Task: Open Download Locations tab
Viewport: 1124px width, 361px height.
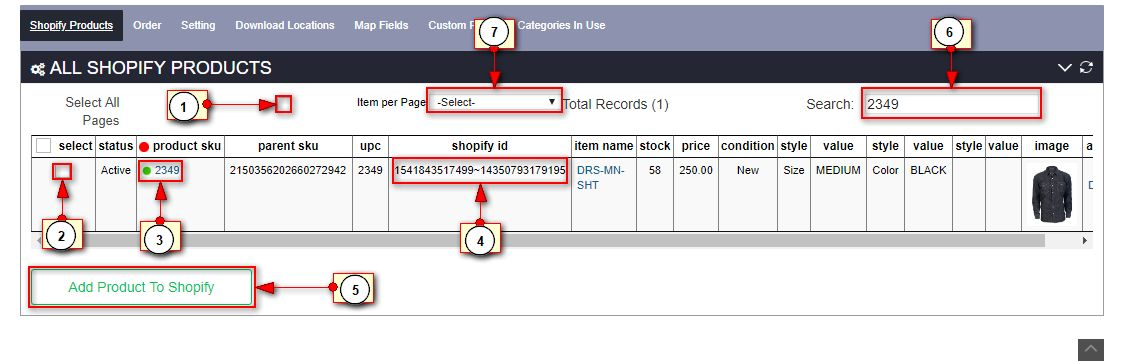Action: [285, 25]
